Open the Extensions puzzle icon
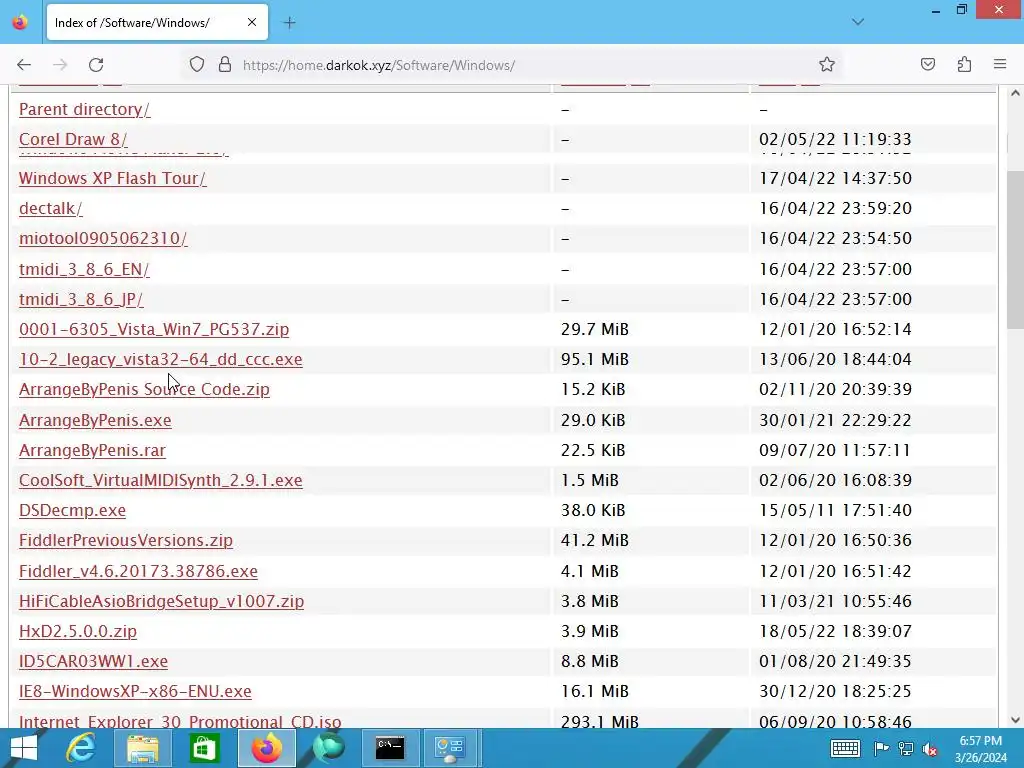 click(964, 65)
